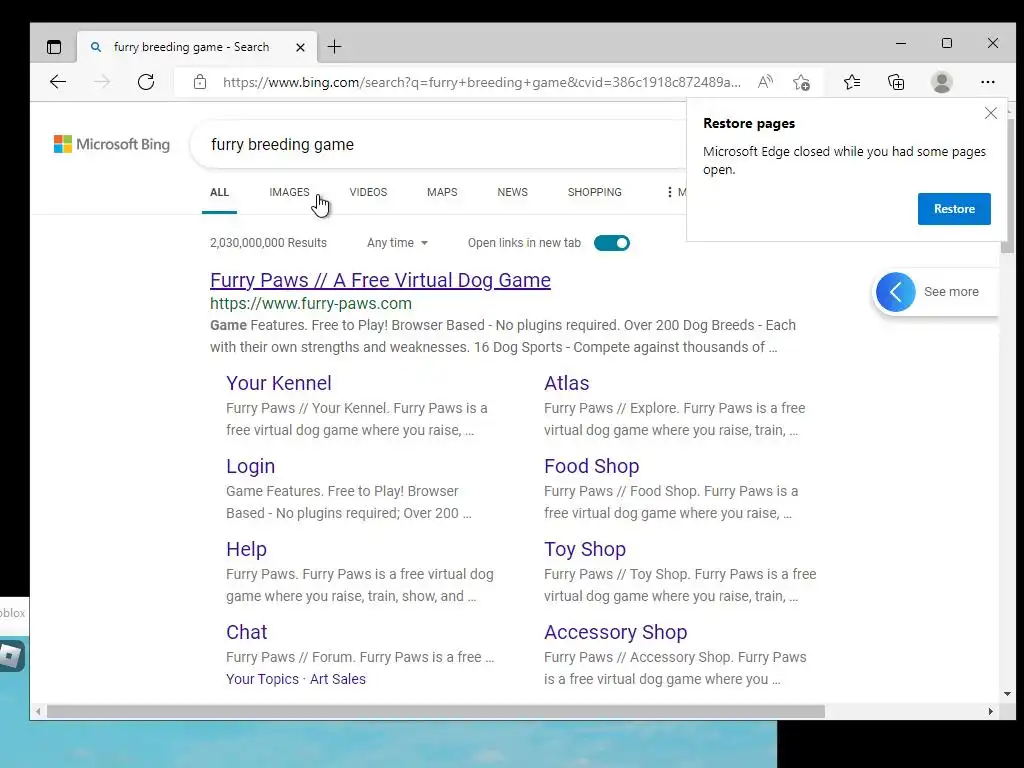Screen dimensions: 1024x768
Task: Click the vertical scrollbar down arrow
Action: pos(1007,694)
